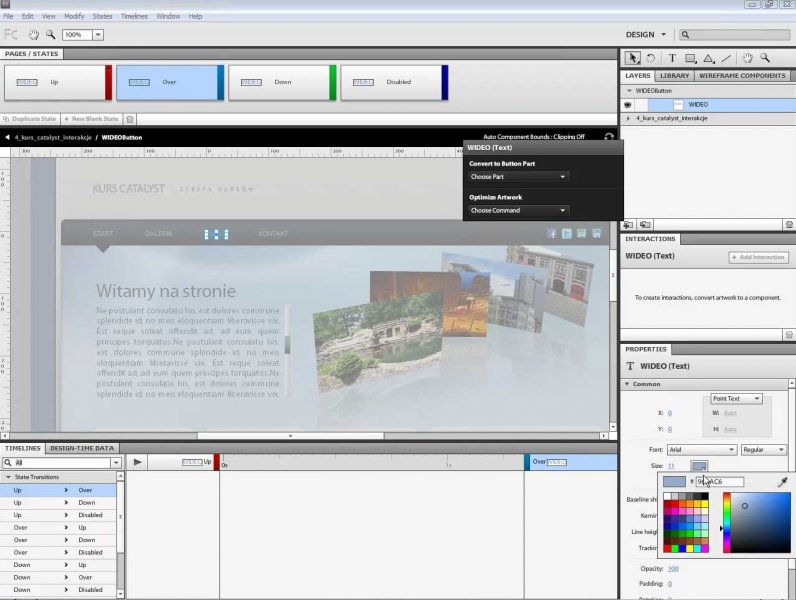Open the Timelines menu
Viewport: 796px width, 600px height.
tap(134, 16)
